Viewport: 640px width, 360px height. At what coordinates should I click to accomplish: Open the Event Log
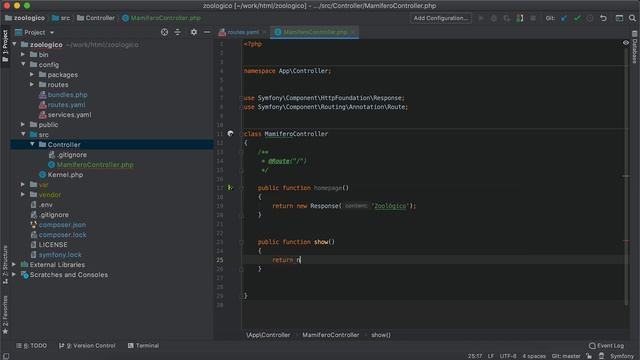tap(606, 346)
